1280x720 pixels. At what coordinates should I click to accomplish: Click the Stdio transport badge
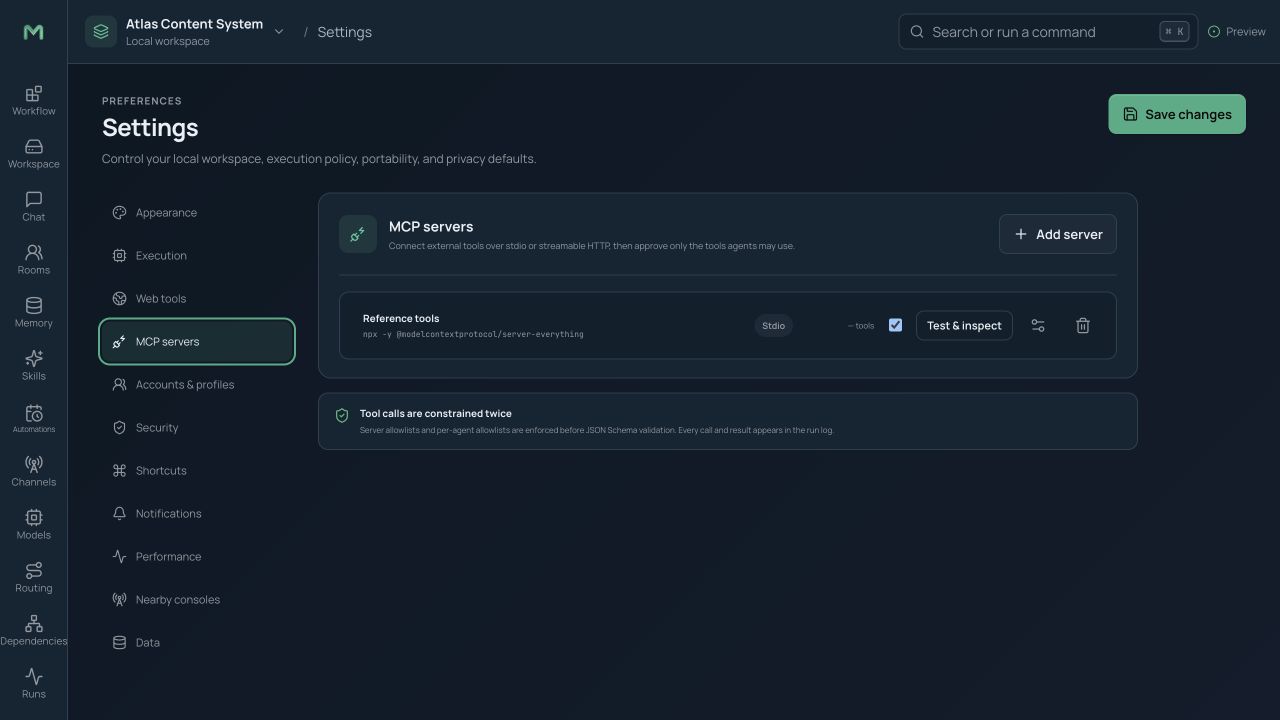tap(773, 325)
